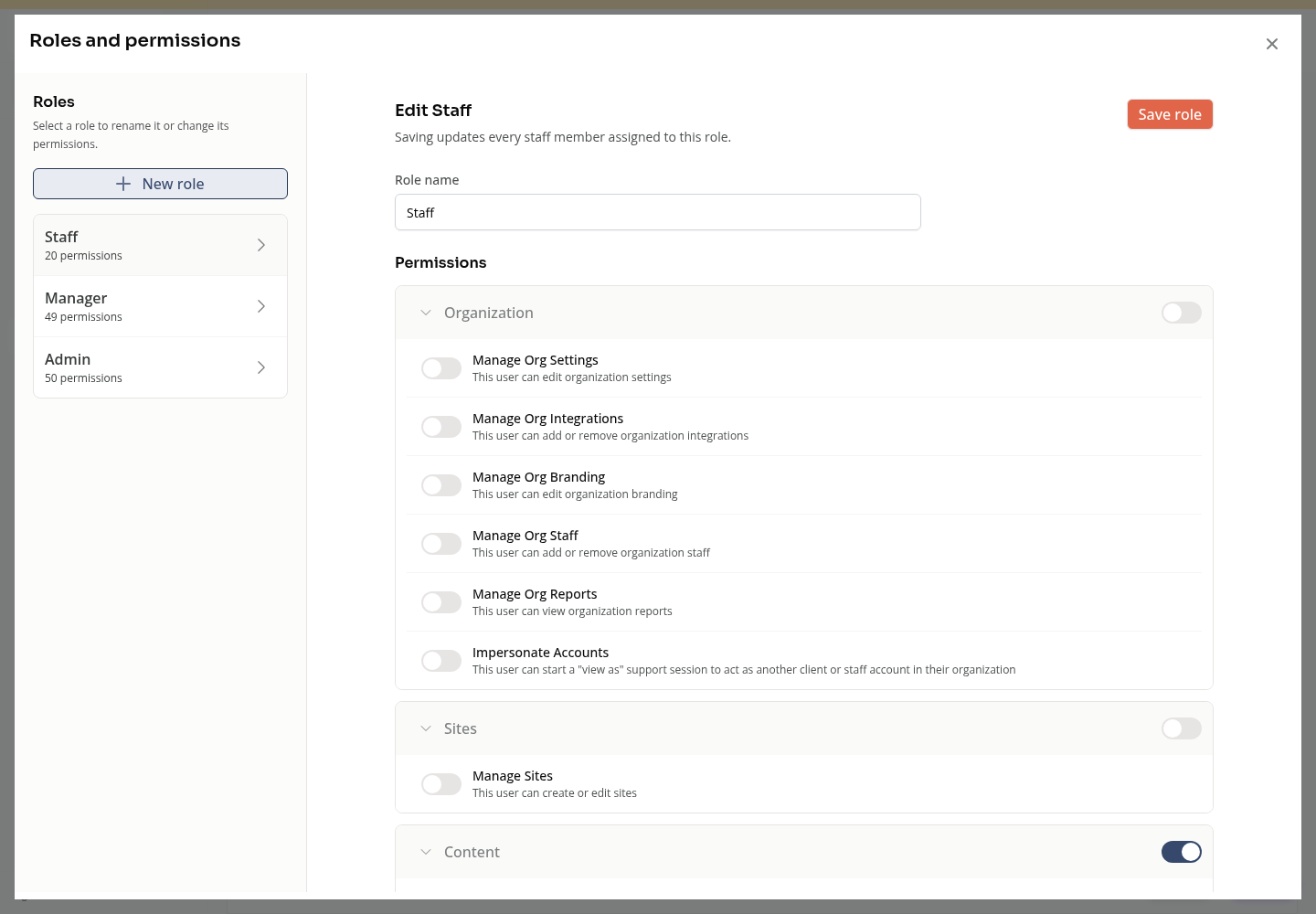Enable Manage Org Integrations permission
This screenshot has width=1316, height=914.
pyautogui.click(x=441, y=427)
